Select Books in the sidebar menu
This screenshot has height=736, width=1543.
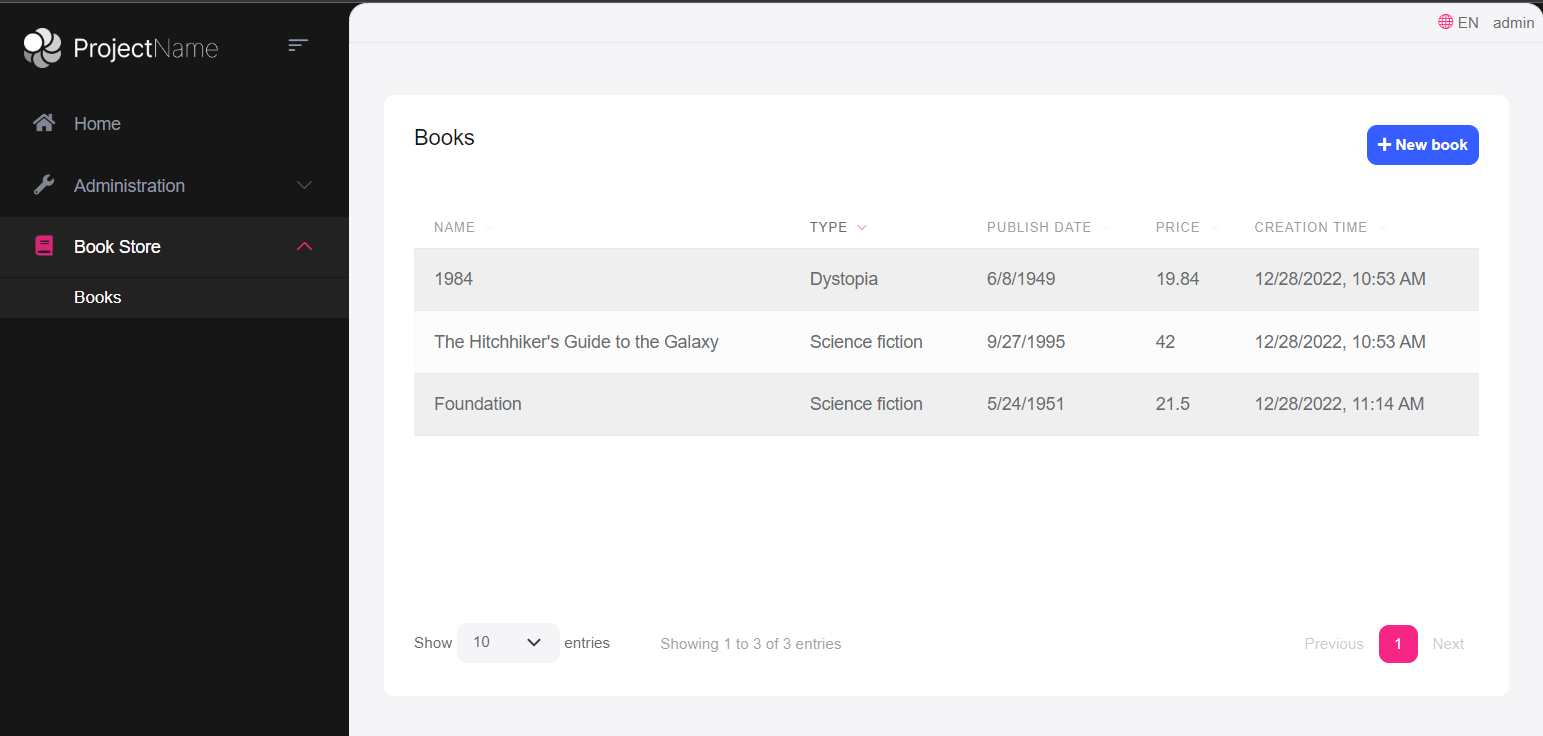click(x=97, y=297)
